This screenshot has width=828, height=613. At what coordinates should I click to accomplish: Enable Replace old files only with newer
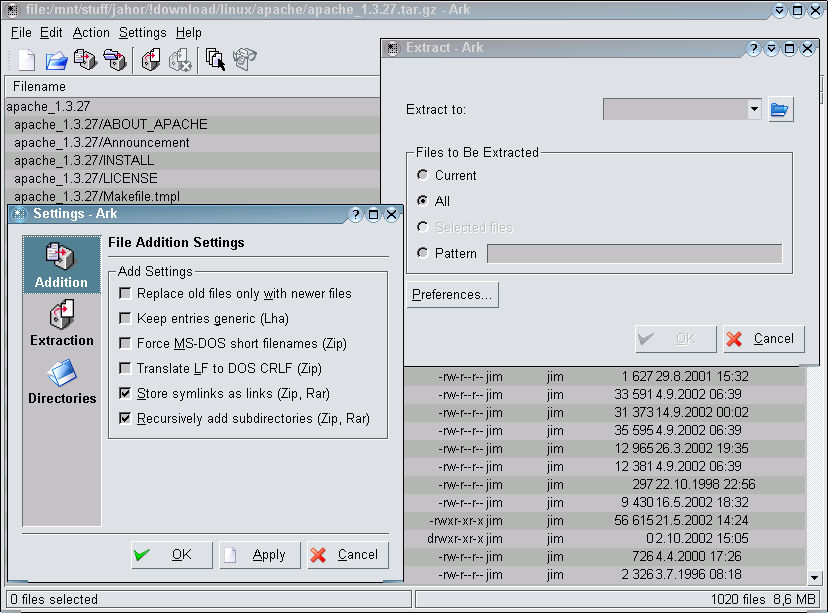pyautogui.click(x=125, y=293)
